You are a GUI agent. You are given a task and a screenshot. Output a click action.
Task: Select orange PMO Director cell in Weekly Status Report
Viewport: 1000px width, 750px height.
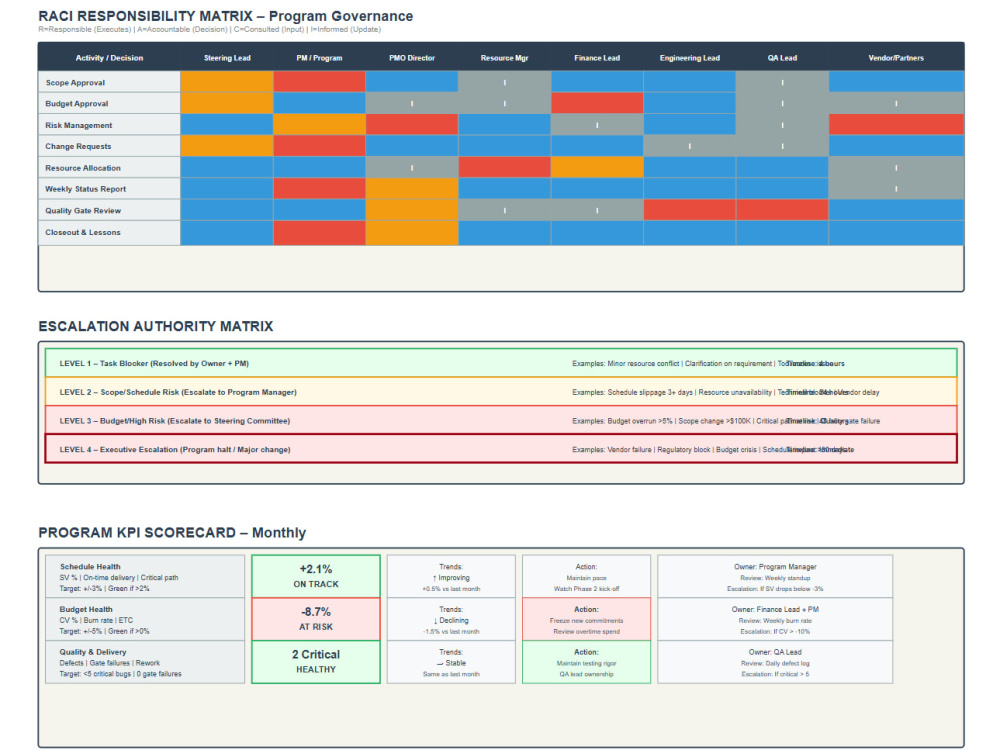click(412, 189)
